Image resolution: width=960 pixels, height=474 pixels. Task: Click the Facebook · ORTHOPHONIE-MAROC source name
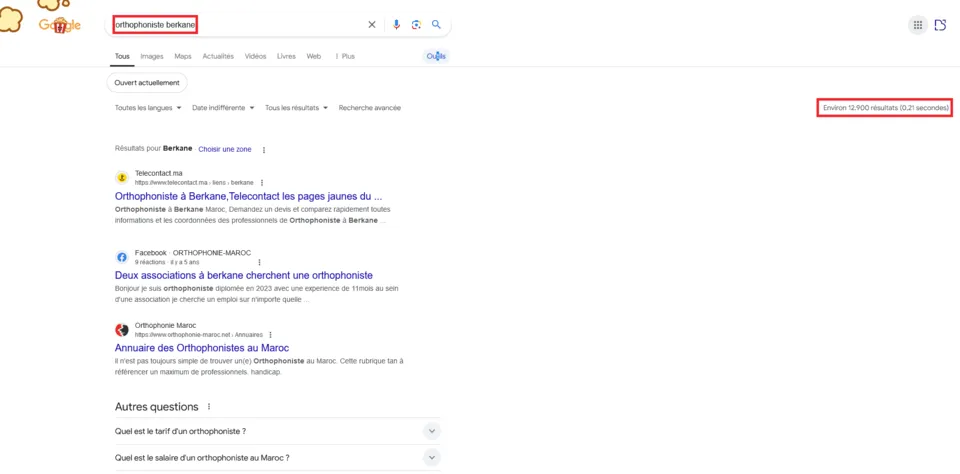pos(193,253)
